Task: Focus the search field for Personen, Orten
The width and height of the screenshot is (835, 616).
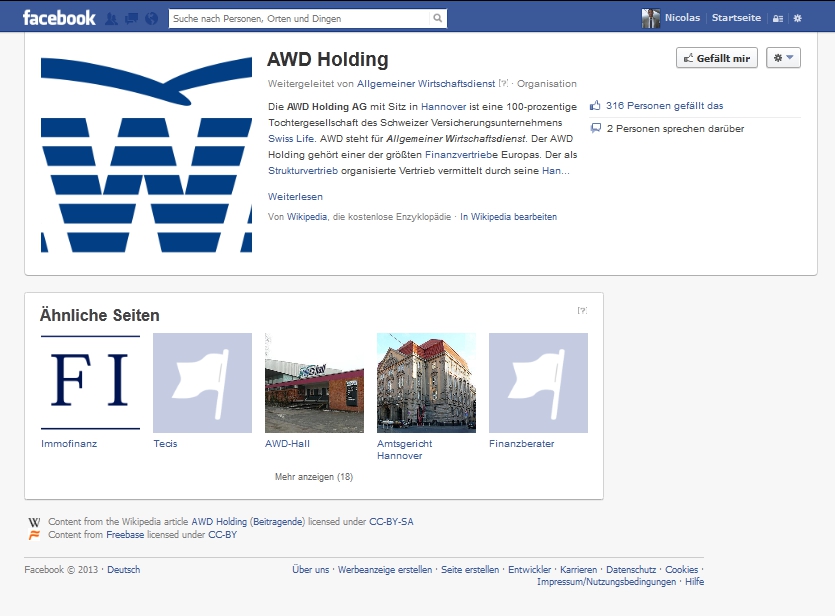Action: [x=299, y=18]
